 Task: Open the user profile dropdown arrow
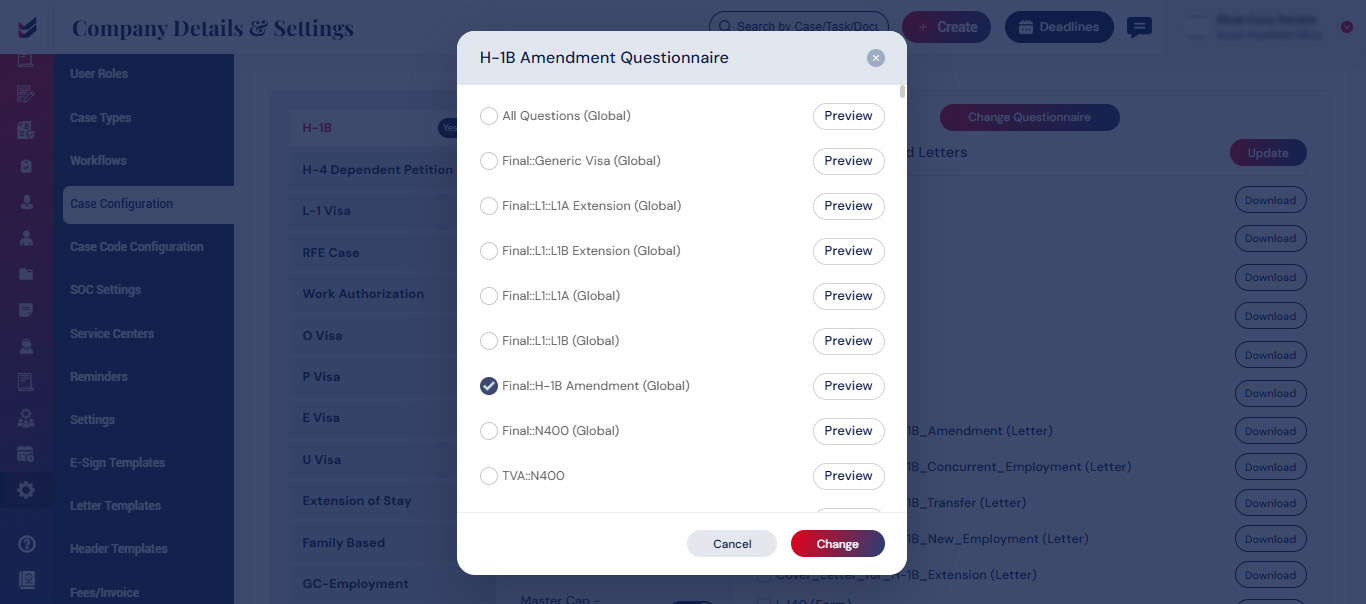(1346, 27)
